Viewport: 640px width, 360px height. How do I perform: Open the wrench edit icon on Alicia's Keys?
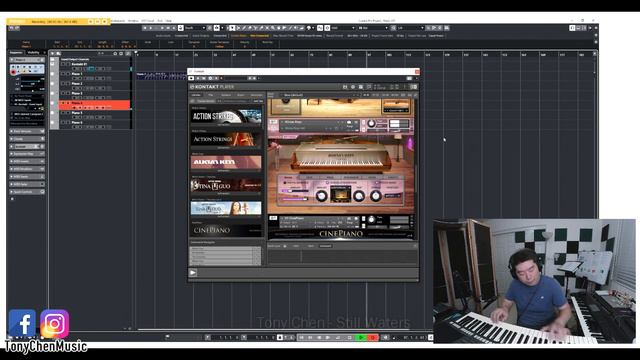[x=274, y=122]
